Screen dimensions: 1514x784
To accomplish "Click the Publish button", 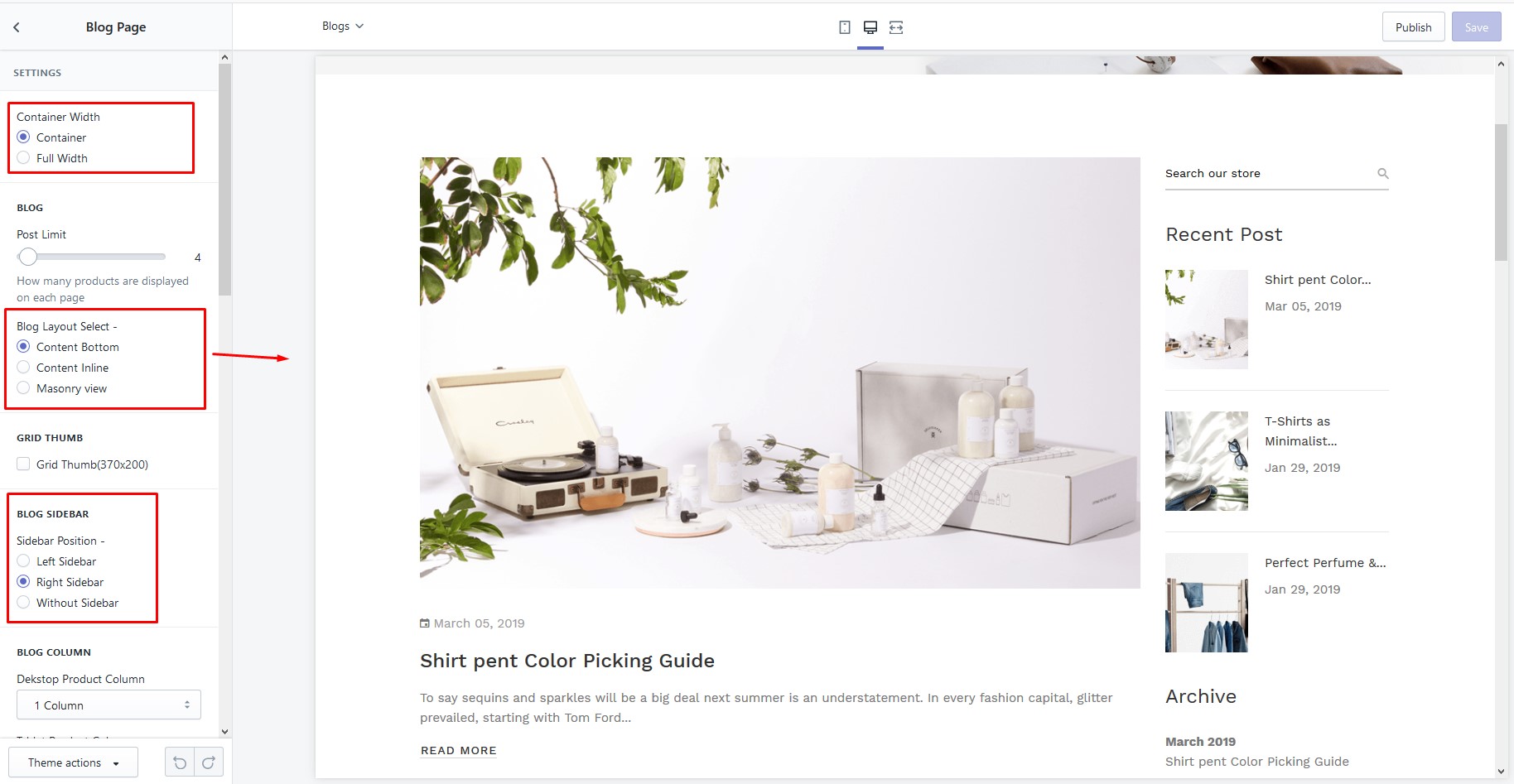I will (x=1413, y=27).
